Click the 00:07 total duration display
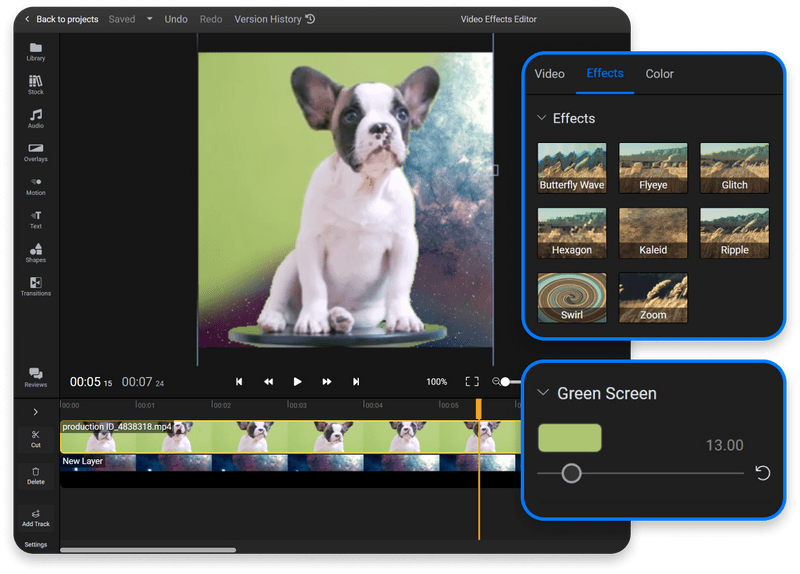 click(x=143, y=382)
